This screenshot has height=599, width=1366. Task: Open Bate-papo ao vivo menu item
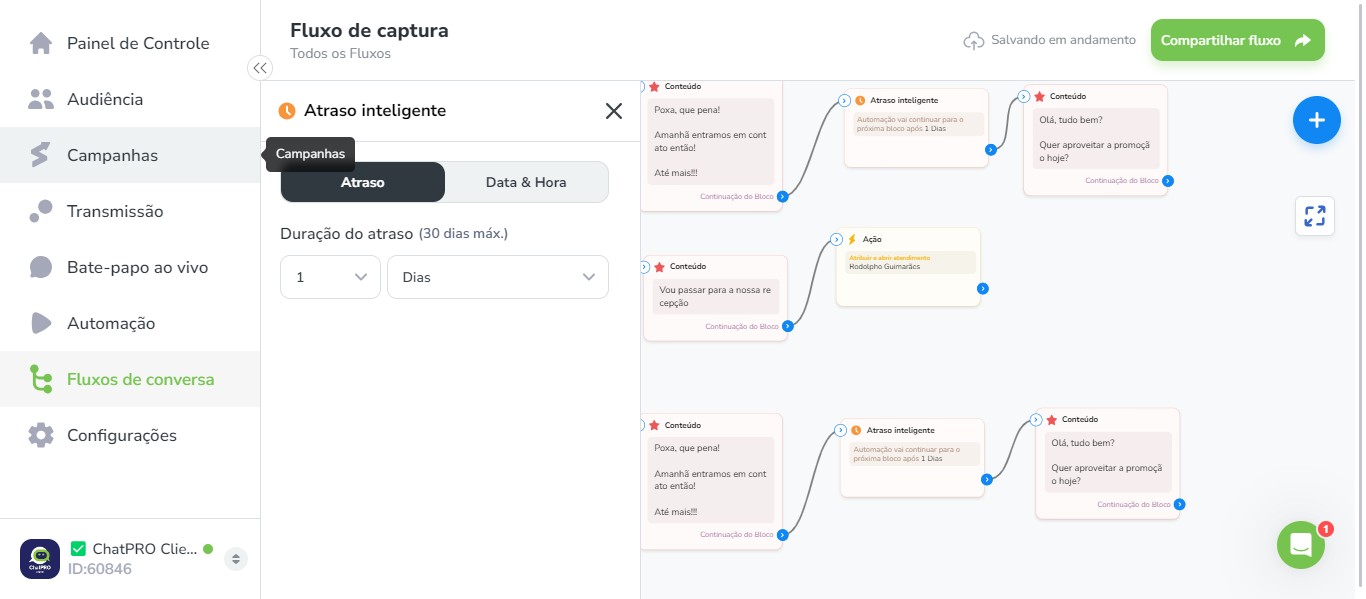(130, 267)
